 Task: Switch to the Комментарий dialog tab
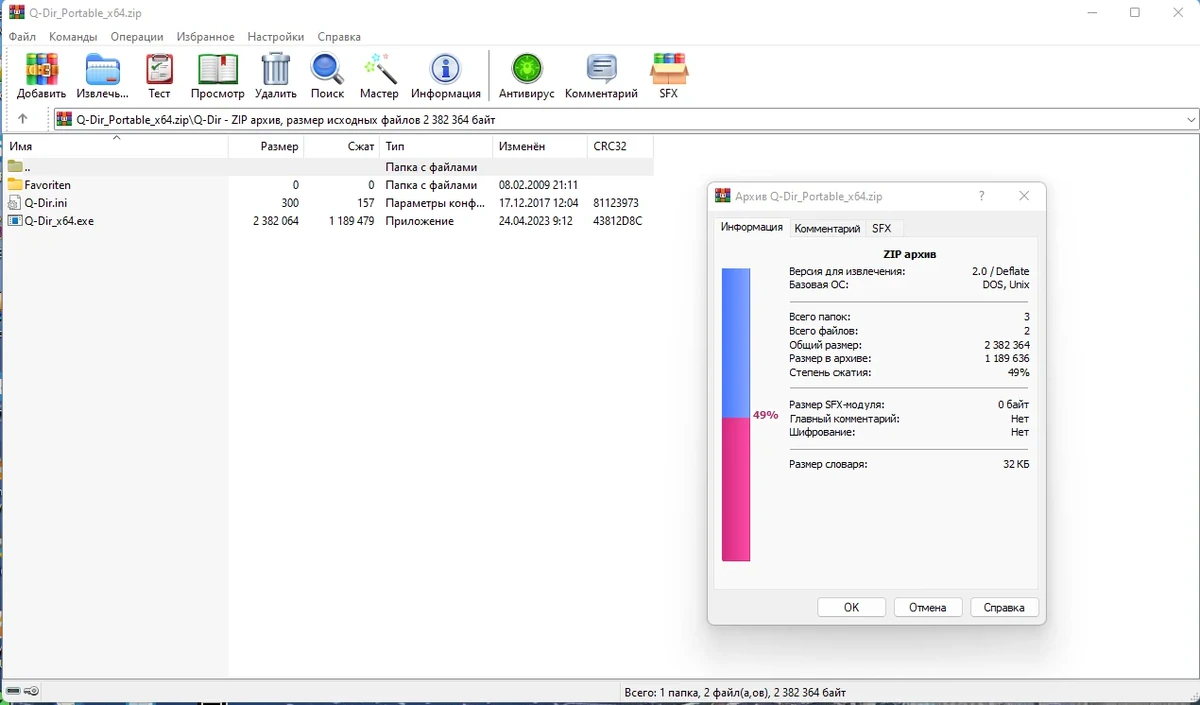click(827, 228)
